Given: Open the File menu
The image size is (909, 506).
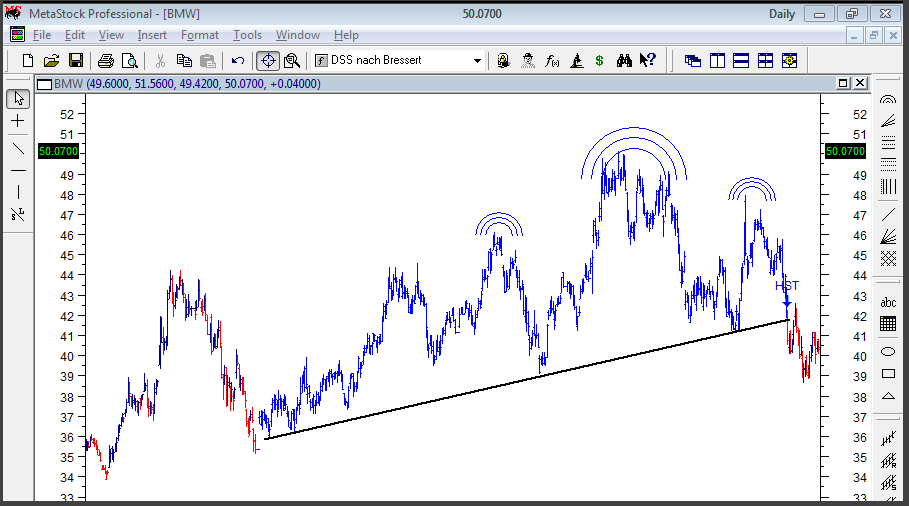Looking at the screenshot, I should click(42, 35).
